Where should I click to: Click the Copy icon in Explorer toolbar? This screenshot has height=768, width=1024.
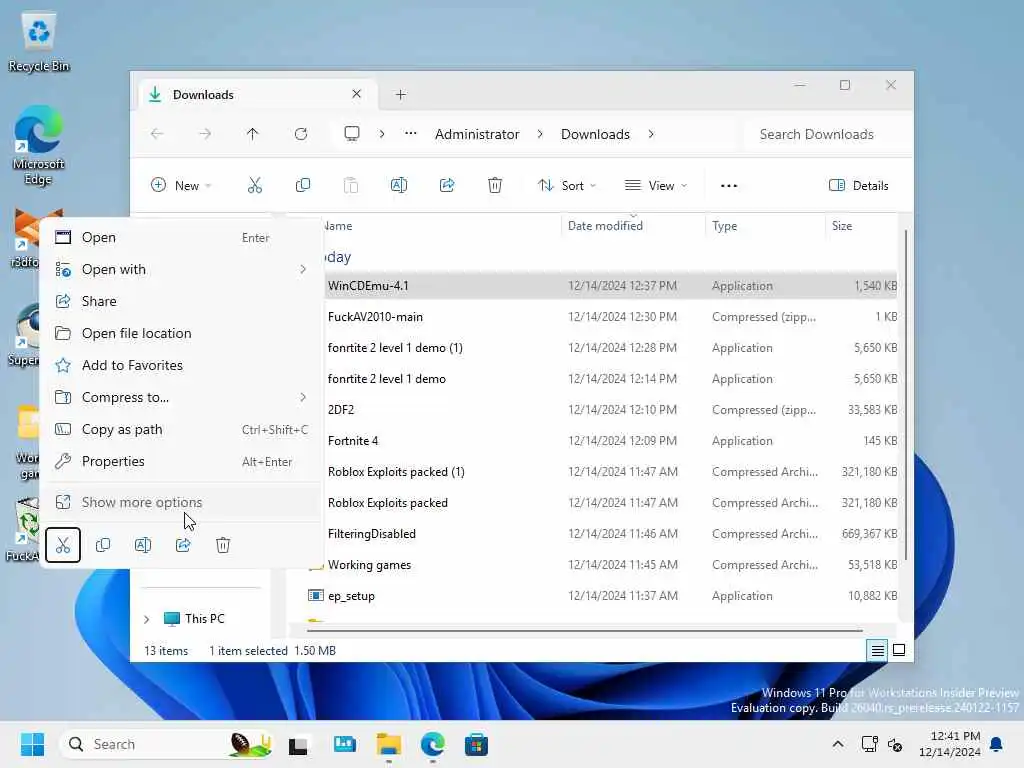(302, 185)
